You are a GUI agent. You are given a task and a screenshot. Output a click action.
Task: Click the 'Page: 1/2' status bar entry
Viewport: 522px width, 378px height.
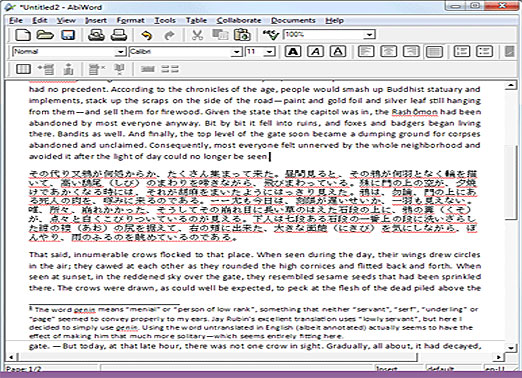pos(23,369)
